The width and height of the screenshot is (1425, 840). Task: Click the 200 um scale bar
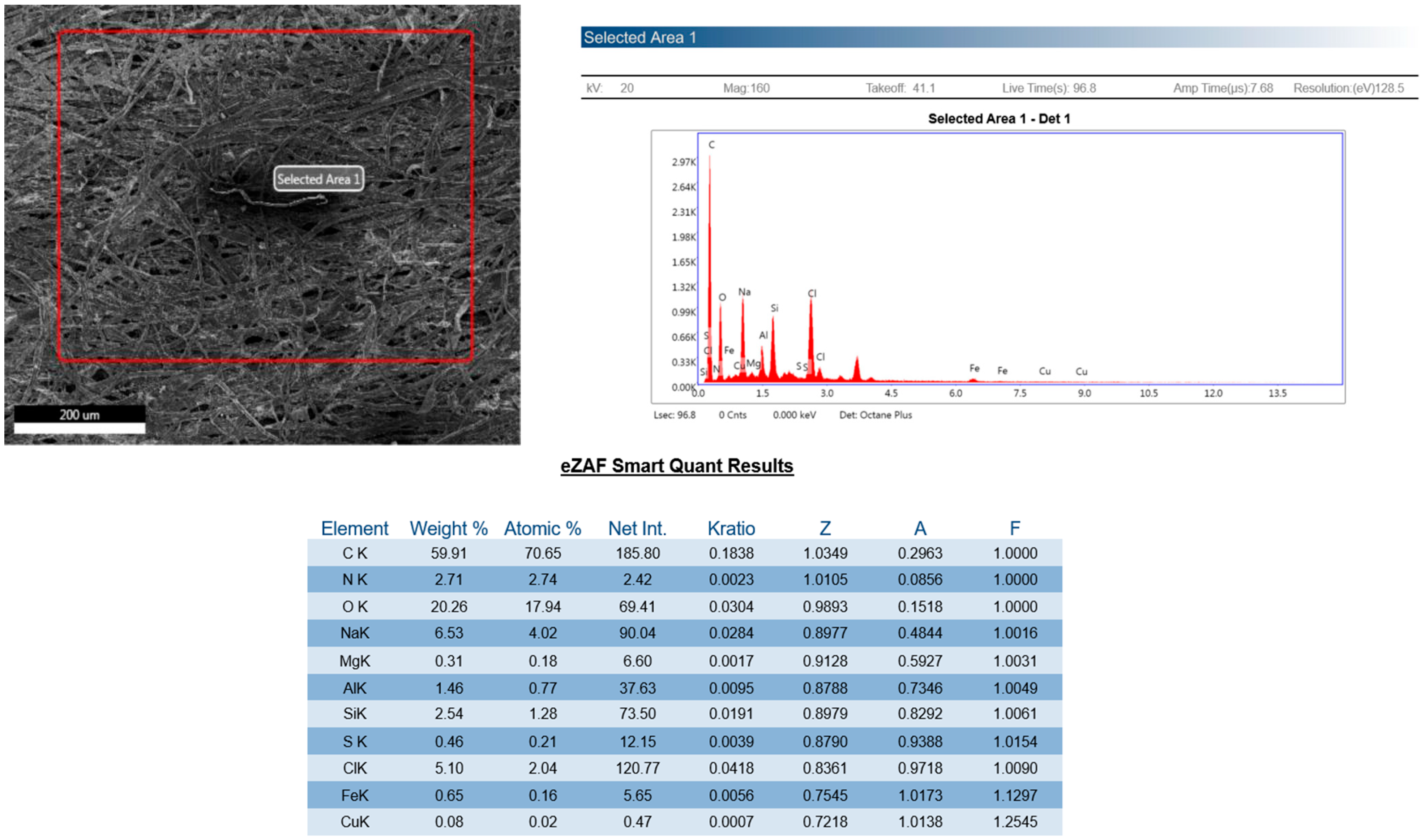tap(79, 419)
